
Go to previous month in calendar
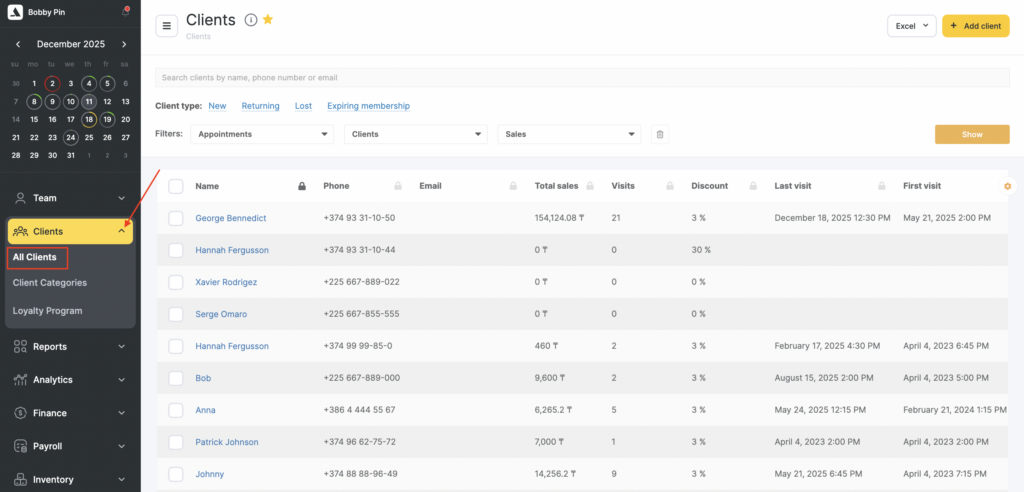pos(18,44)
